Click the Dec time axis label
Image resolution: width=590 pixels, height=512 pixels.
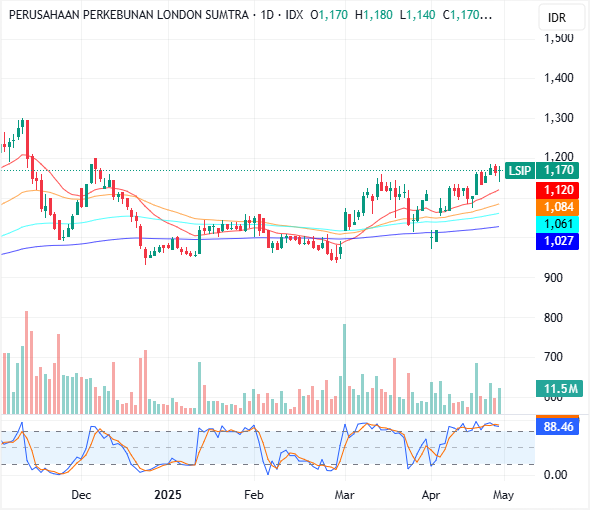(81, 495)
